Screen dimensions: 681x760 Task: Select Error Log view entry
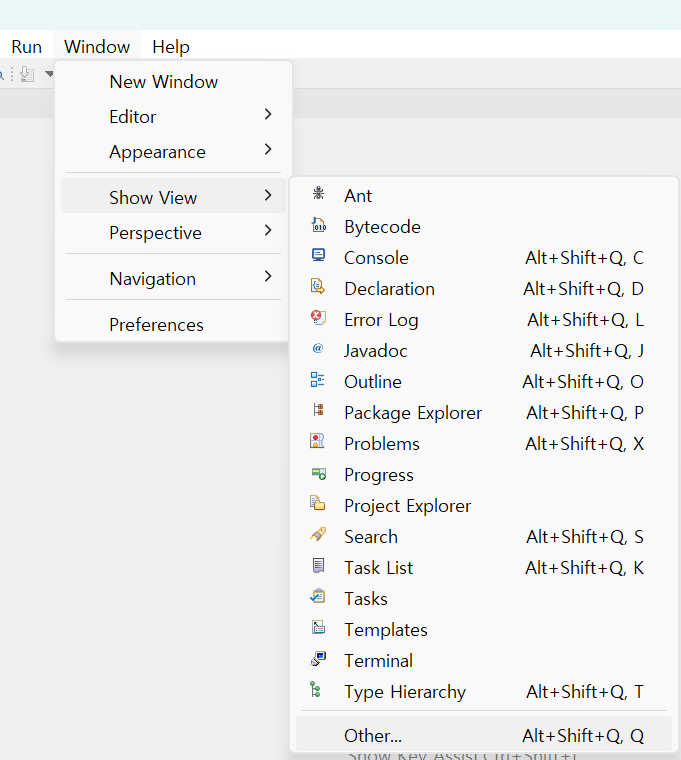(x=484, y=320)
